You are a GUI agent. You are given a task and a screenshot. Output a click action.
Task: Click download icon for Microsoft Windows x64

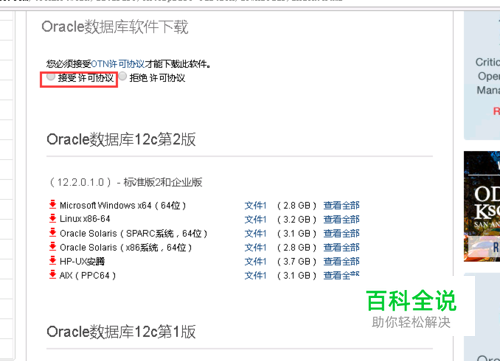point(52,204)
